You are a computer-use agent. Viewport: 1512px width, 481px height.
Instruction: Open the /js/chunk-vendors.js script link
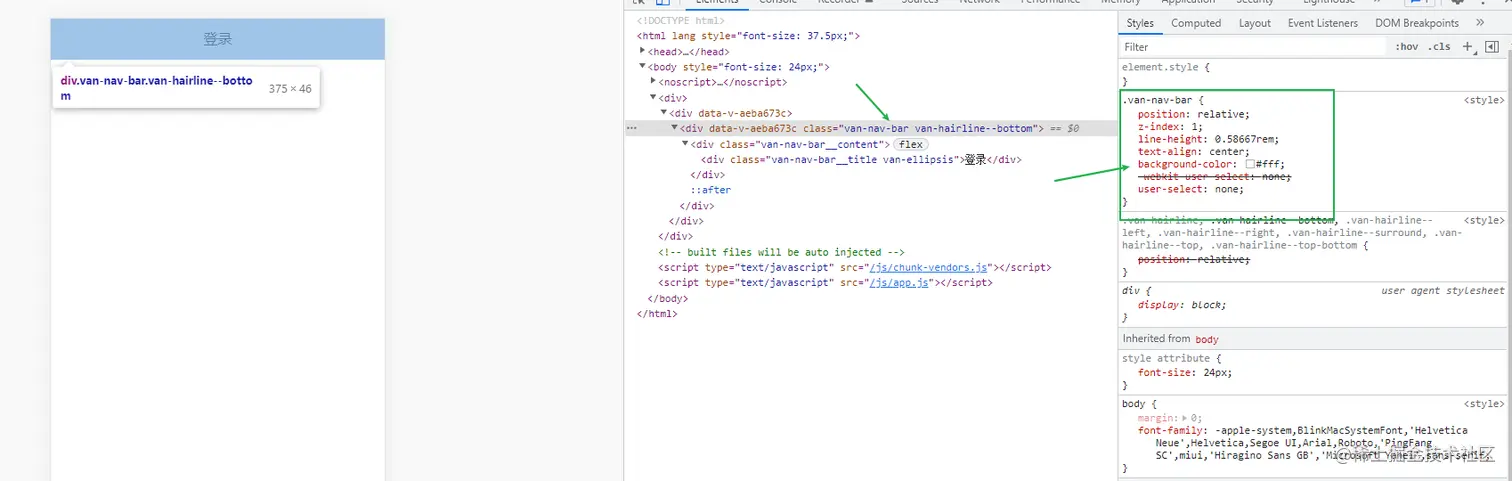[x=929, y=268]
